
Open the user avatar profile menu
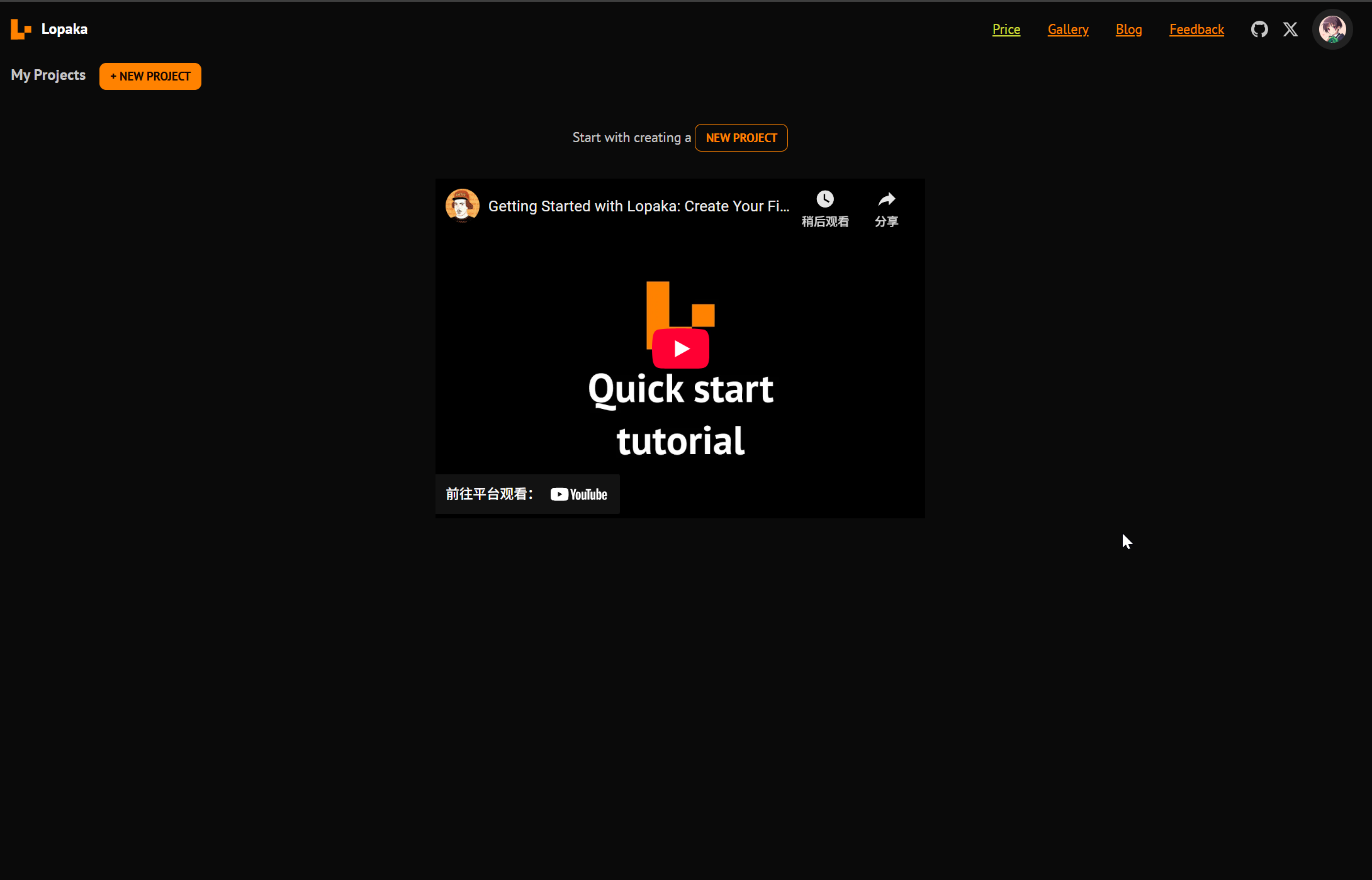coord(1332,29)
